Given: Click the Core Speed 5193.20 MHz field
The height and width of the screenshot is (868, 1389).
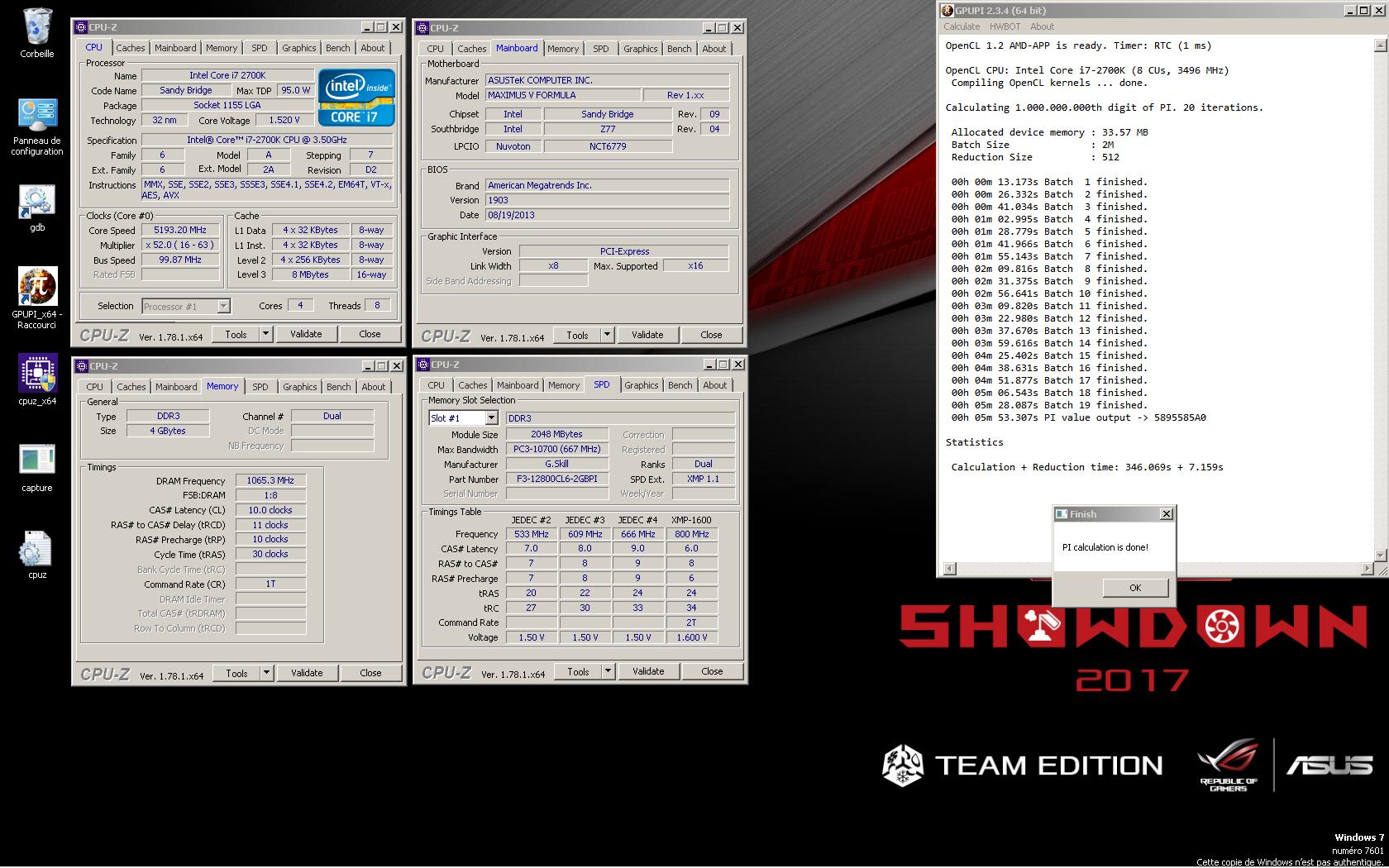Looking at the screenshot, I should (x=180, y=231).
